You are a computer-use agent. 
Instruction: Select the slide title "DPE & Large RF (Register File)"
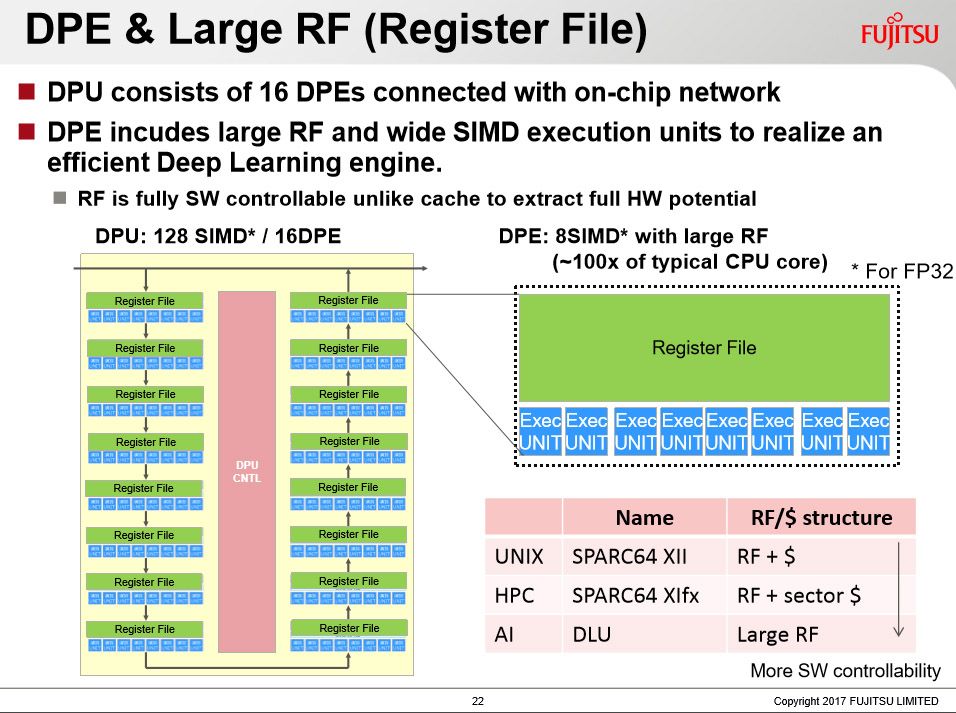point(337,29)
